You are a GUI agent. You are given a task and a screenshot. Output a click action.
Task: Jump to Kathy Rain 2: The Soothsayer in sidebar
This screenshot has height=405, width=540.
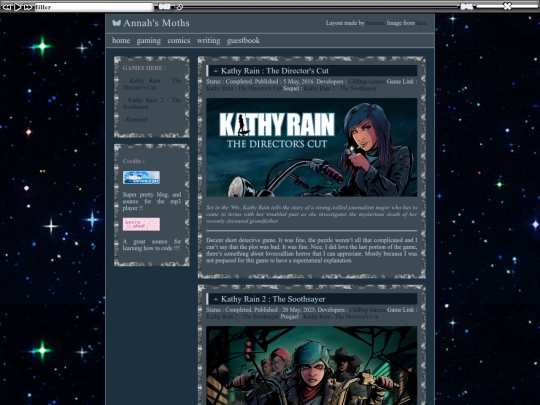[x=152, y=103]
